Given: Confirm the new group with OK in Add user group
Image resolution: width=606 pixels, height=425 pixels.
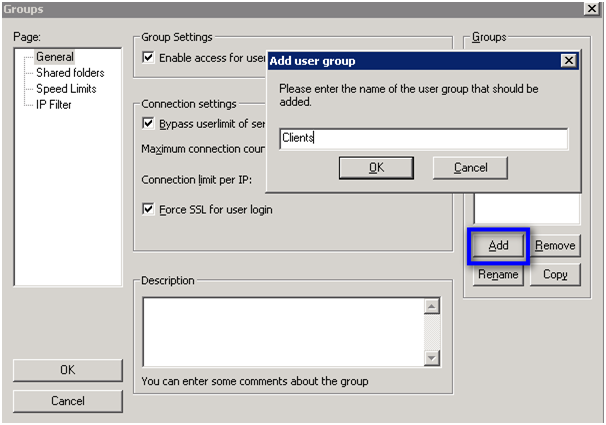Looking at the screenshot, I should coord(376,167).
